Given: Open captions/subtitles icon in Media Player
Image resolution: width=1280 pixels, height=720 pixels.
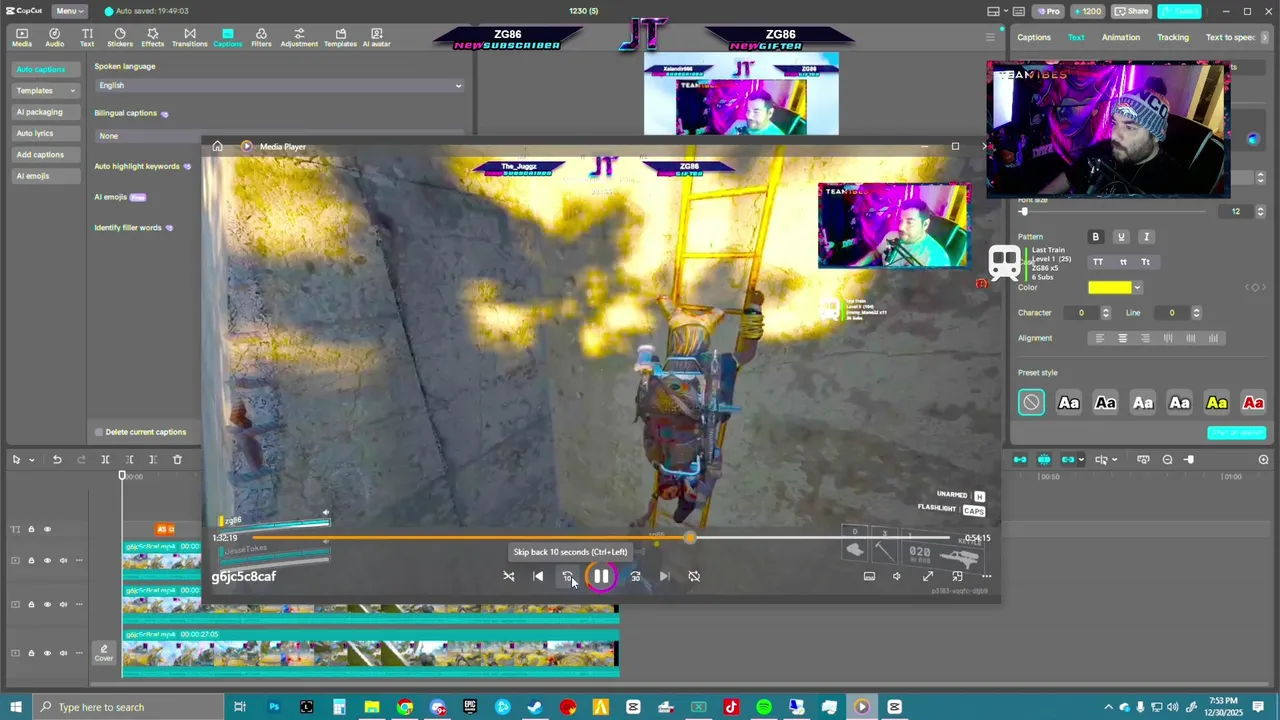Looking at the screenshot, I should click(x=869, y=576).
